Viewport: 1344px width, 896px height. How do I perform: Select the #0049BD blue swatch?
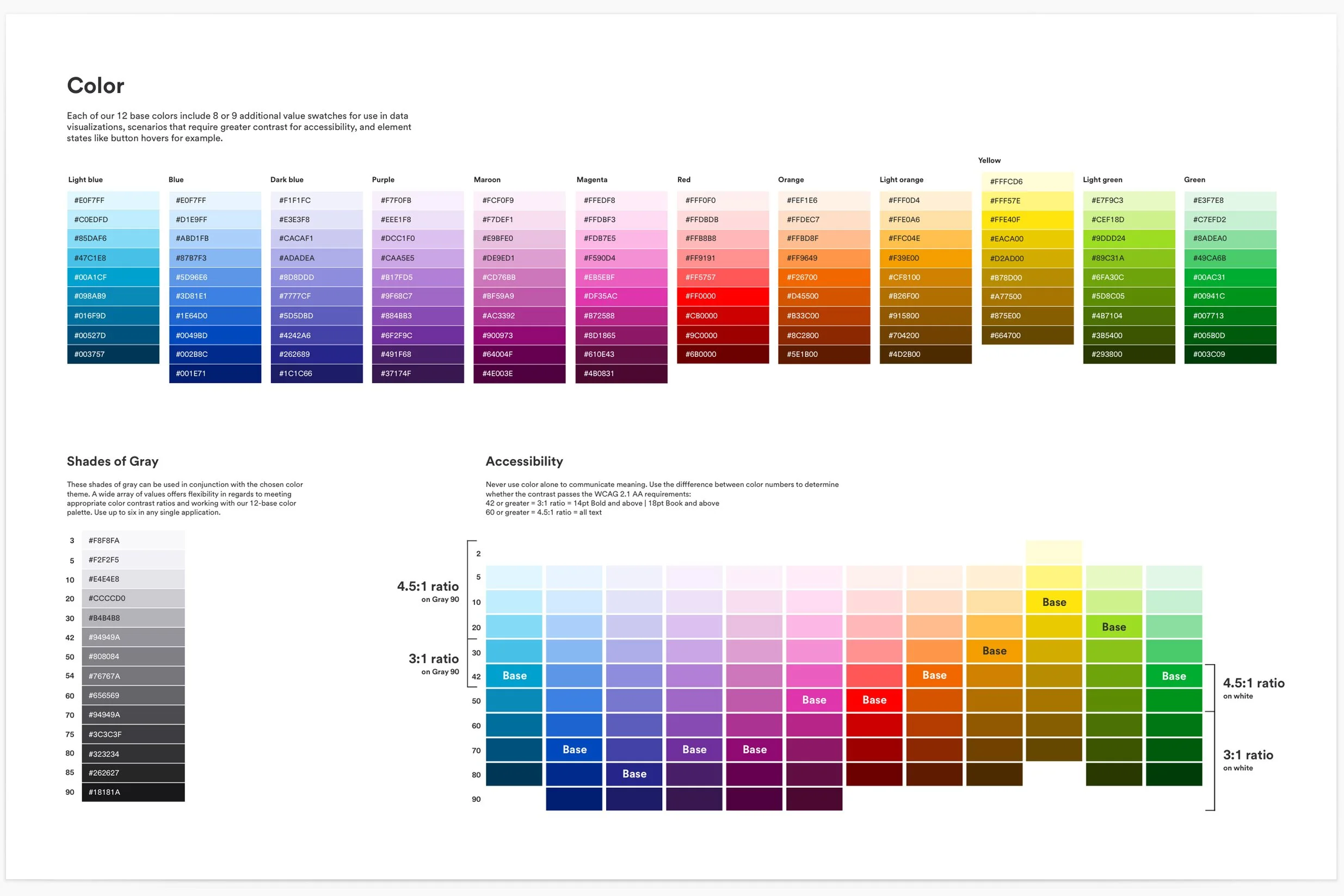click(x=215, y=336)
